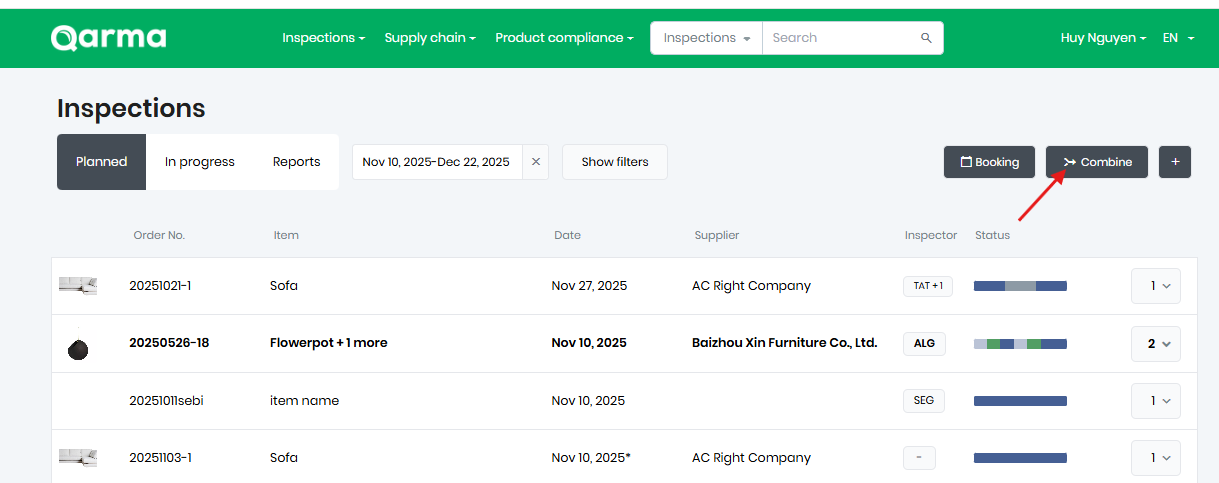The image size is (1219, 483).
Task: Click the plus add inspection button
Action: [1175, 162]
